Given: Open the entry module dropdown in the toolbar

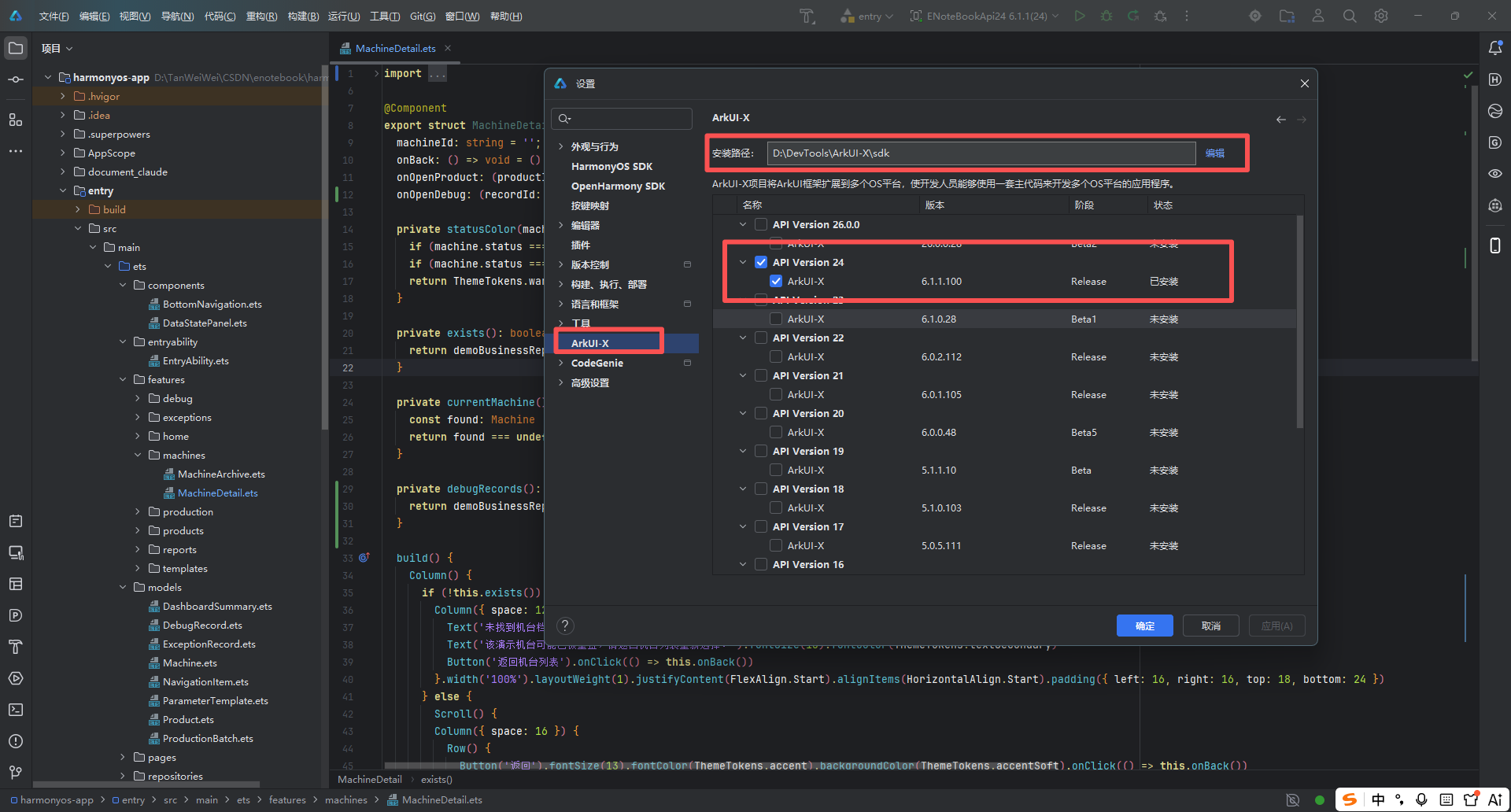Looking at the screenshot, I should (x=867, y=16).
